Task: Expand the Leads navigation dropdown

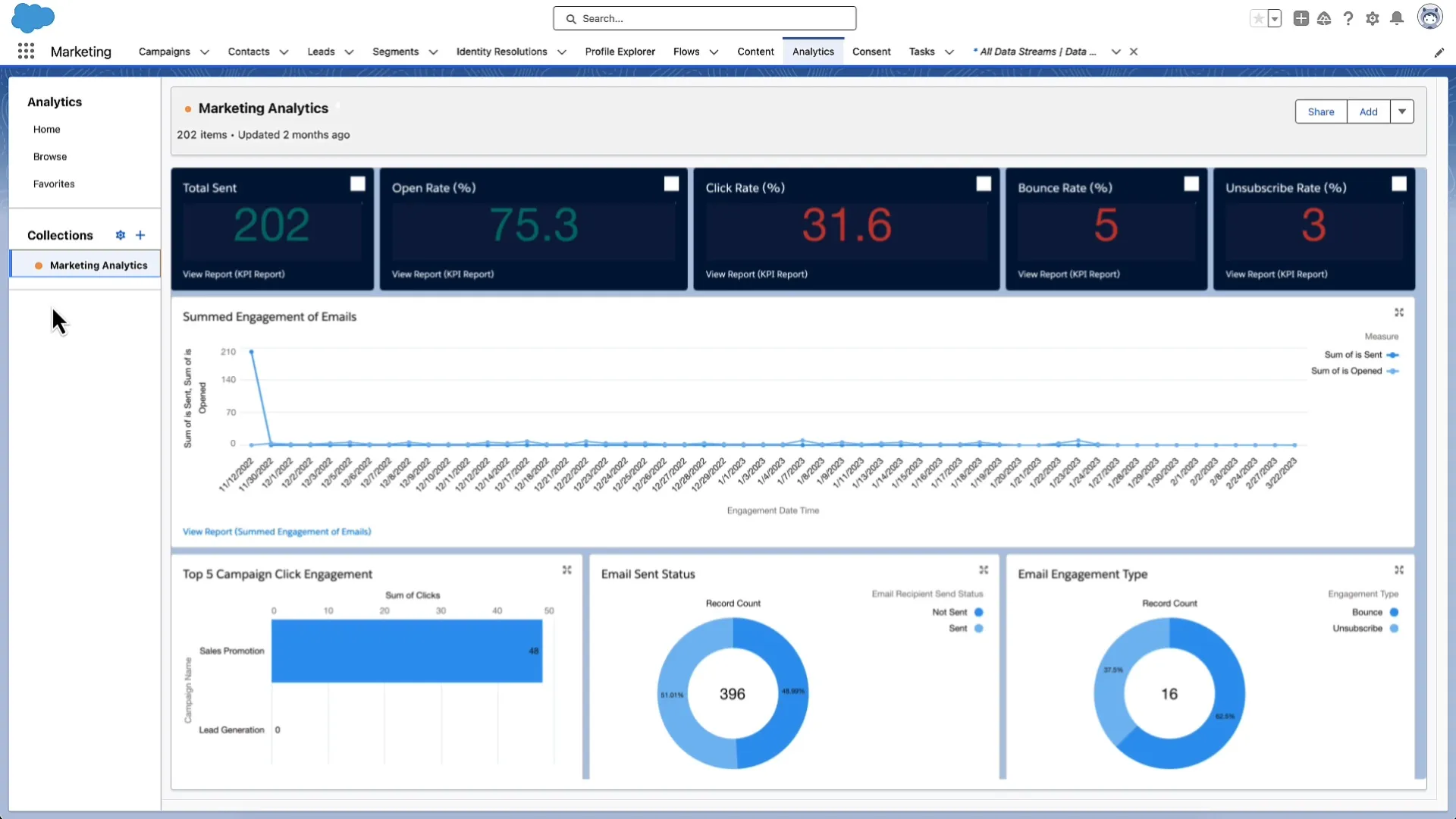Action: [348, 52]
